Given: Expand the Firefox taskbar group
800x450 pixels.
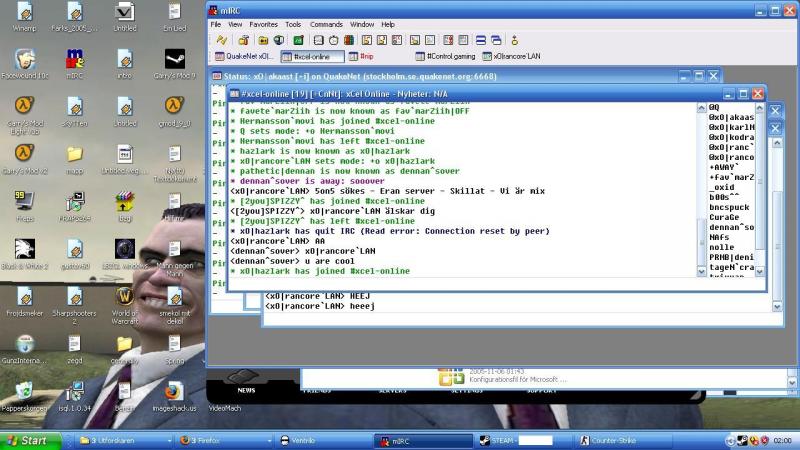Looking at the screenshot, I should (184, 440).
